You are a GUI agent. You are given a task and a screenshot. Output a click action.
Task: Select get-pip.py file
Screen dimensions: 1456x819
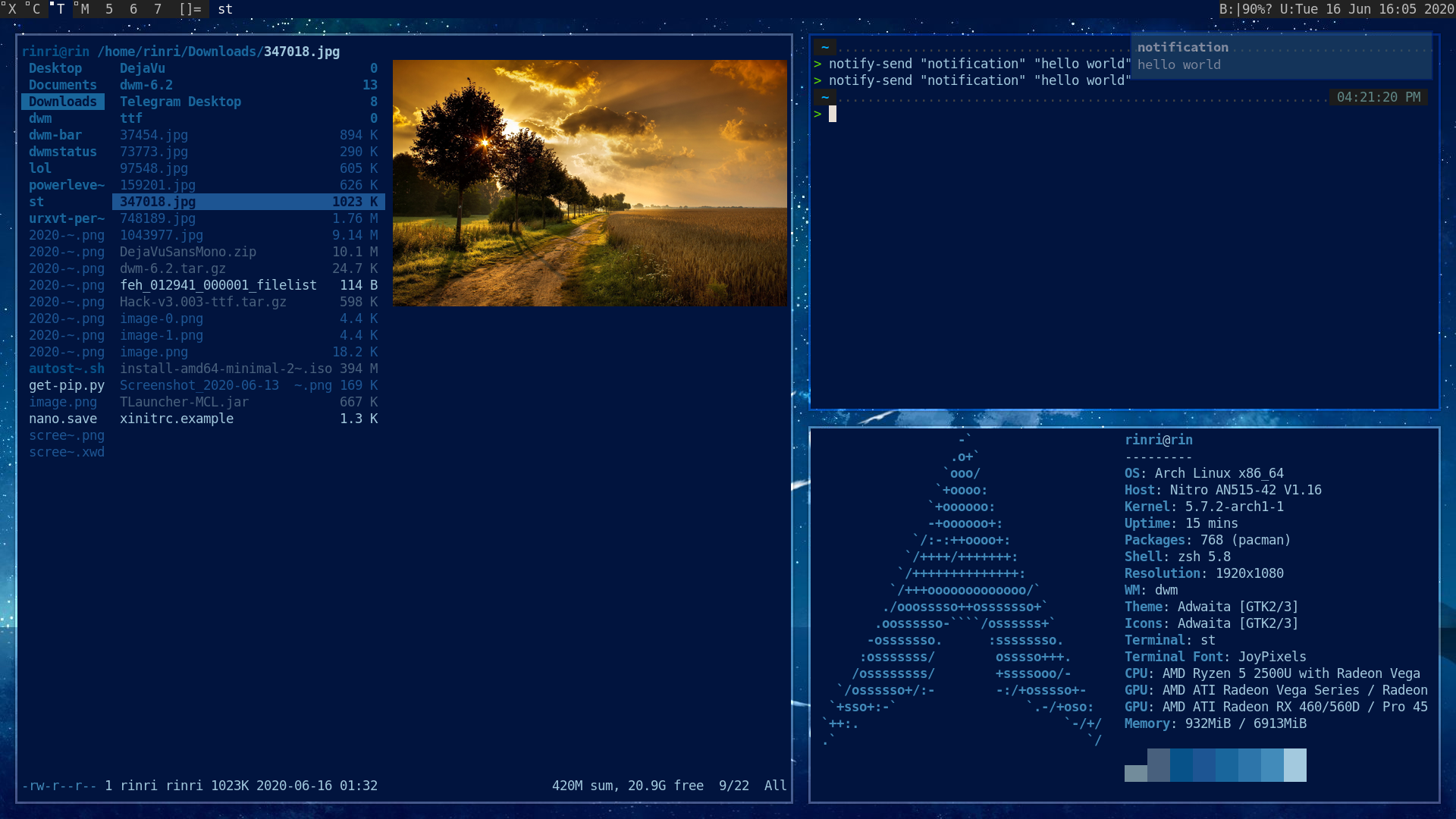click(x=67, y=385)
